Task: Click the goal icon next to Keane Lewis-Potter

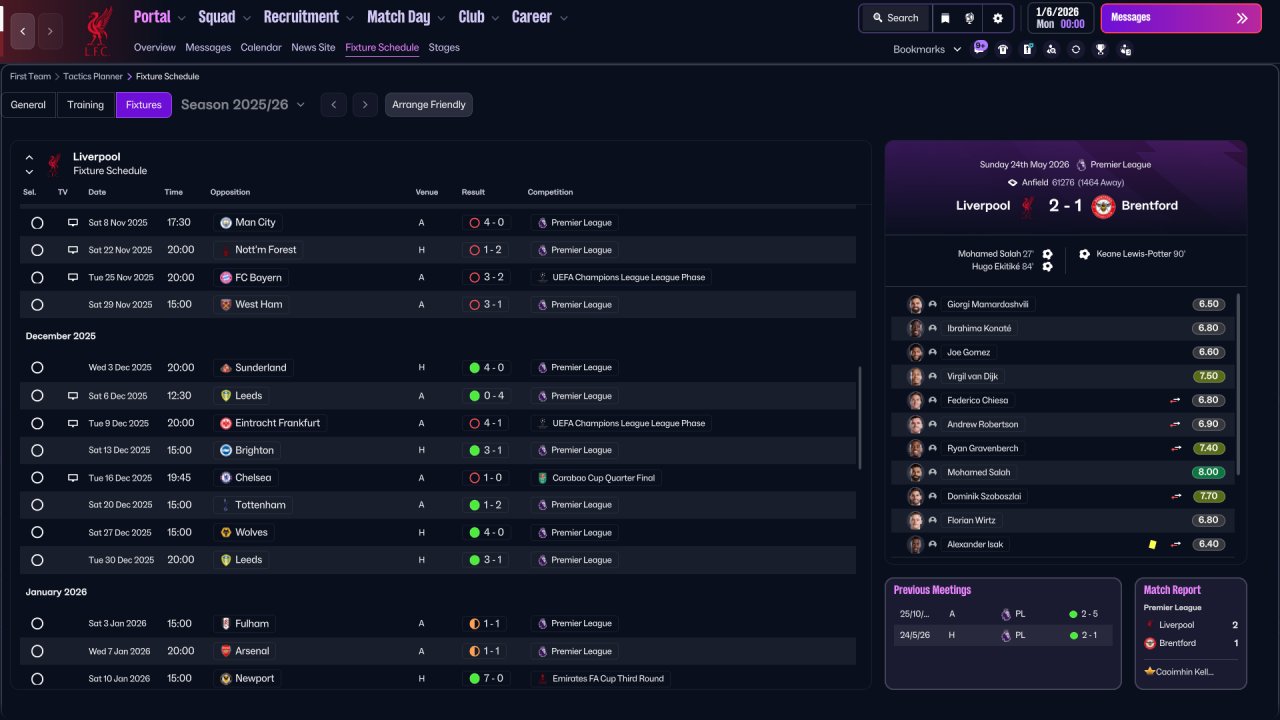Action: coord(1085,254)
